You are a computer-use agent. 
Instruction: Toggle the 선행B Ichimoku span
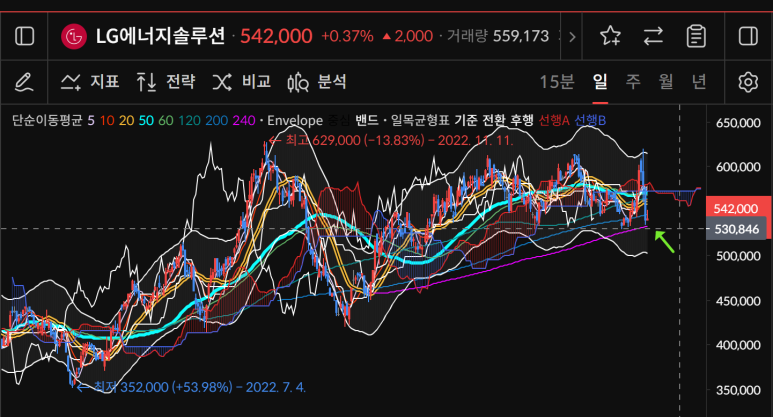590,120
